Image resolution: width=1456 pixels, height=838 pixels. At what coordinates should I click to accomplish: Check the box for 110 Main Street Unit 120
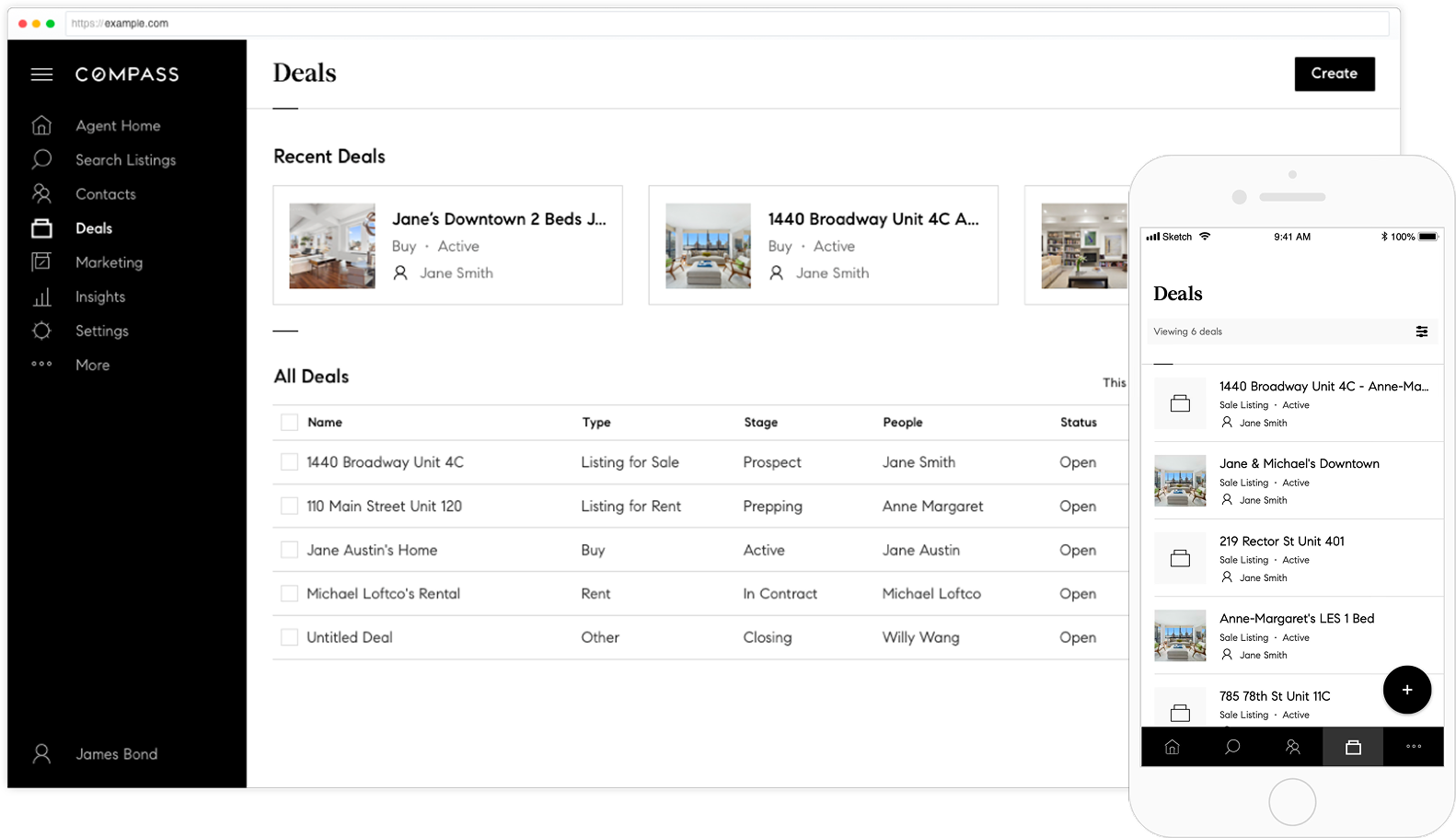point(289,506)
